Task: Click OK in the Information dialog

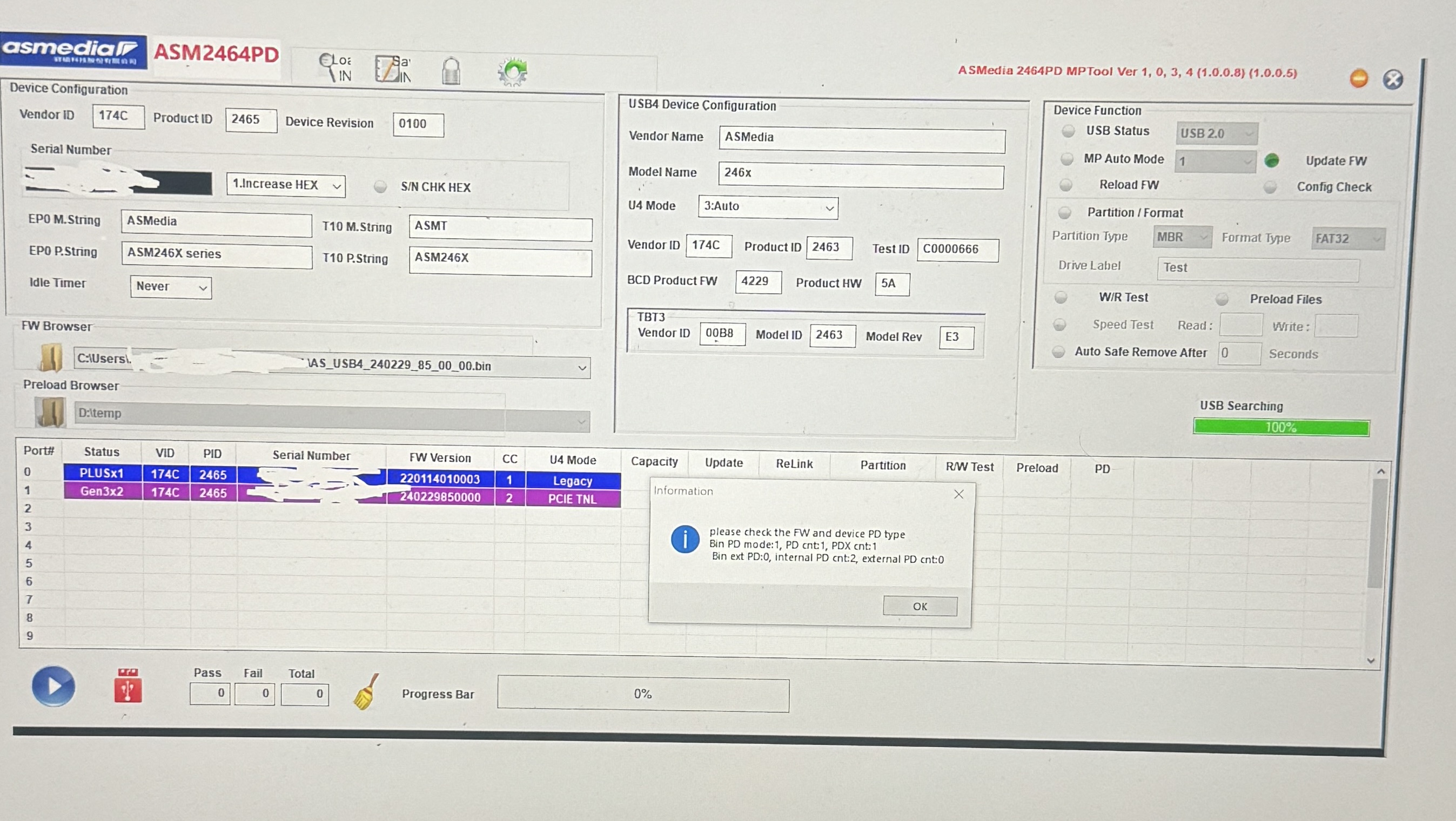Action: click(920, 606)
